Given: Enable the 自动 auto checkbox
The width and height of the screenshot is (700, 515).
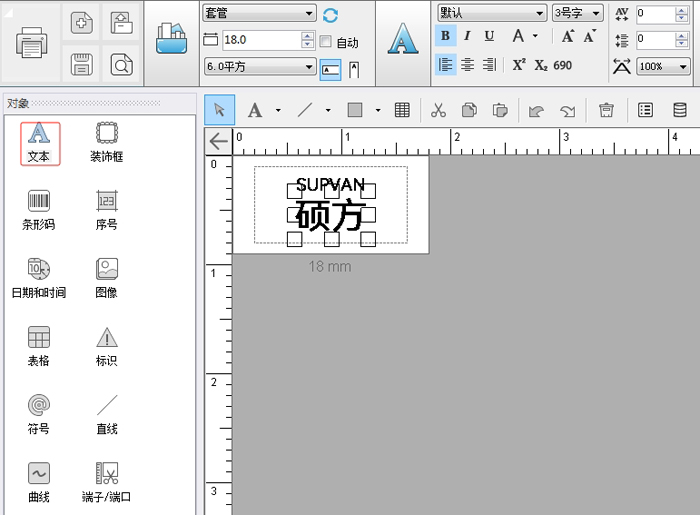Looking at the screenshot, I should pos(326,42).
